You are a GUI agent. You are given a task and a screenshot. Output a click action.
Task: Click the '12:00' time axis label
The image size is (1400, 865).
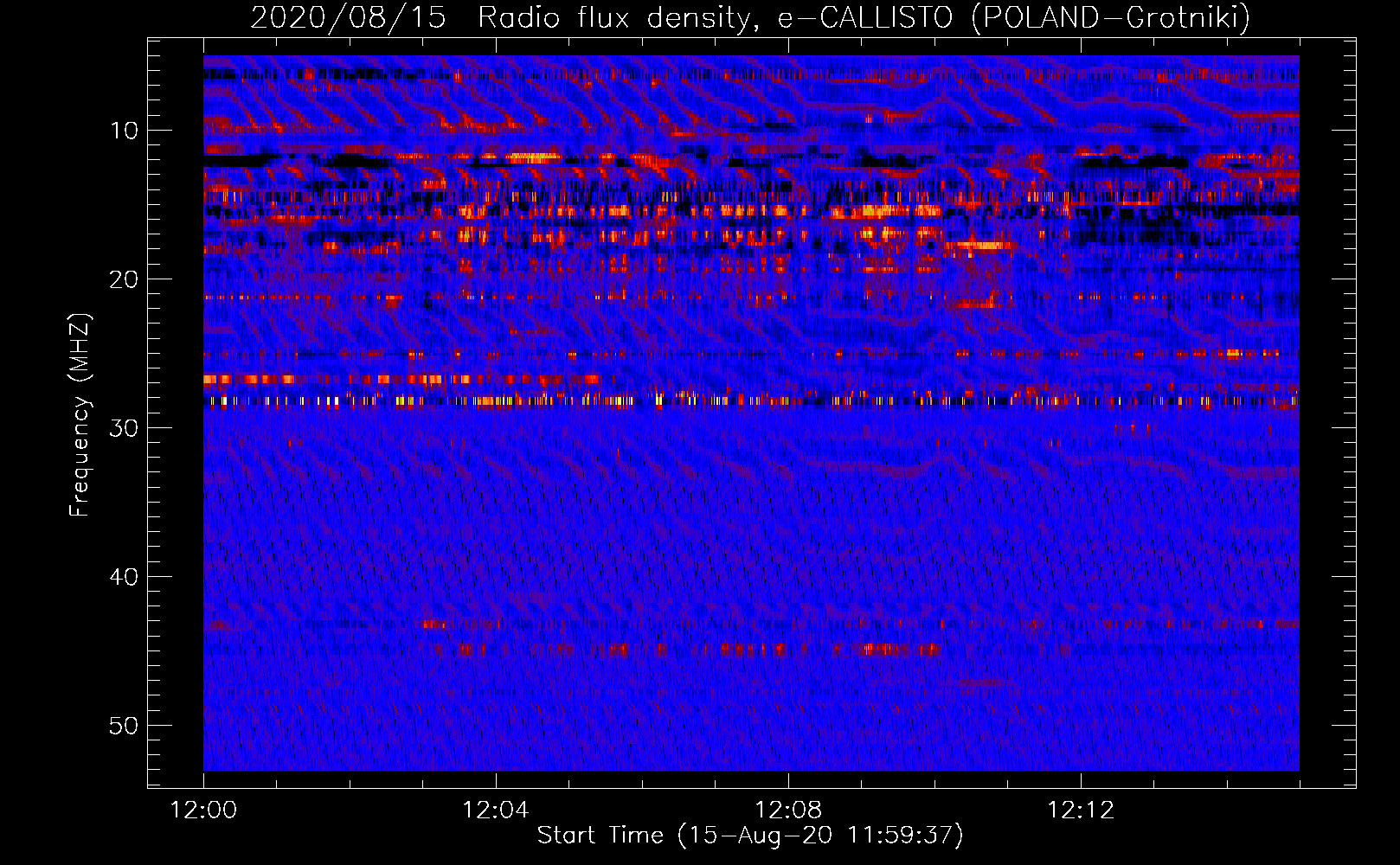[x=204, y=811]
